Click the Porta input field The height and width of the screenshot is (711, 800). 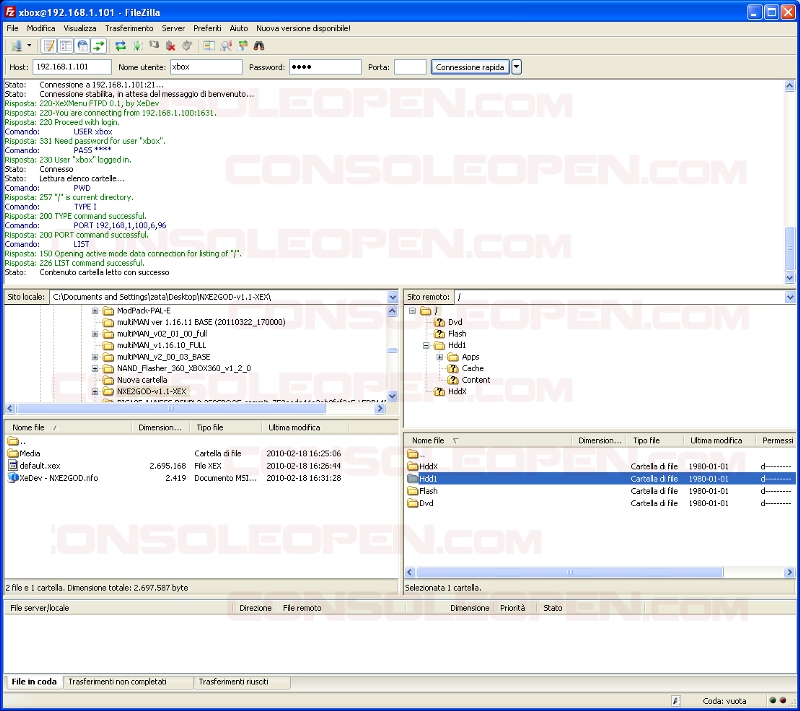(410, 67)
